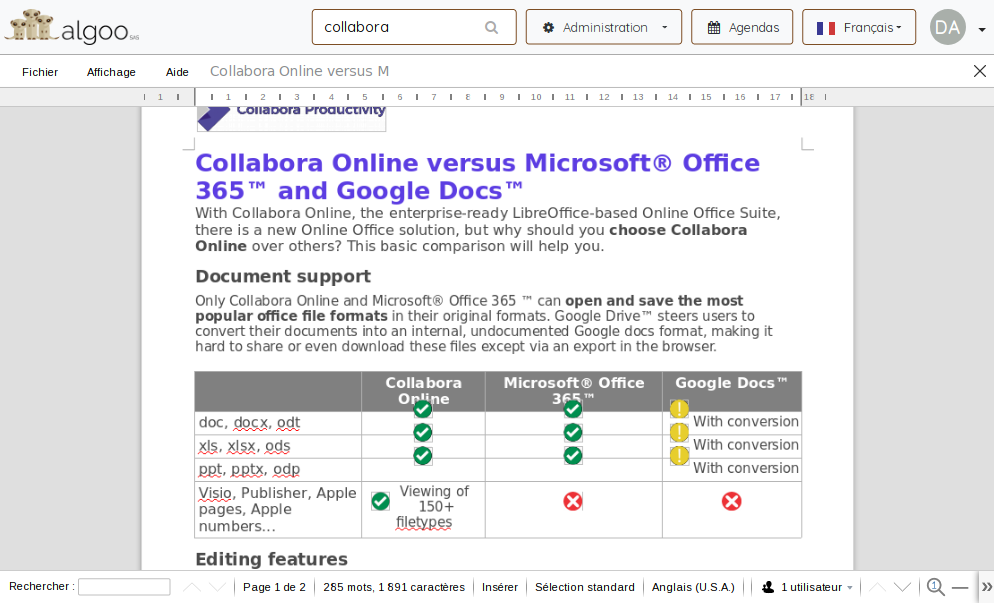The width and height of the screenshot is (994, 603).
Task: Toggle the Insérer insert mode
Action: coord(500,587)
